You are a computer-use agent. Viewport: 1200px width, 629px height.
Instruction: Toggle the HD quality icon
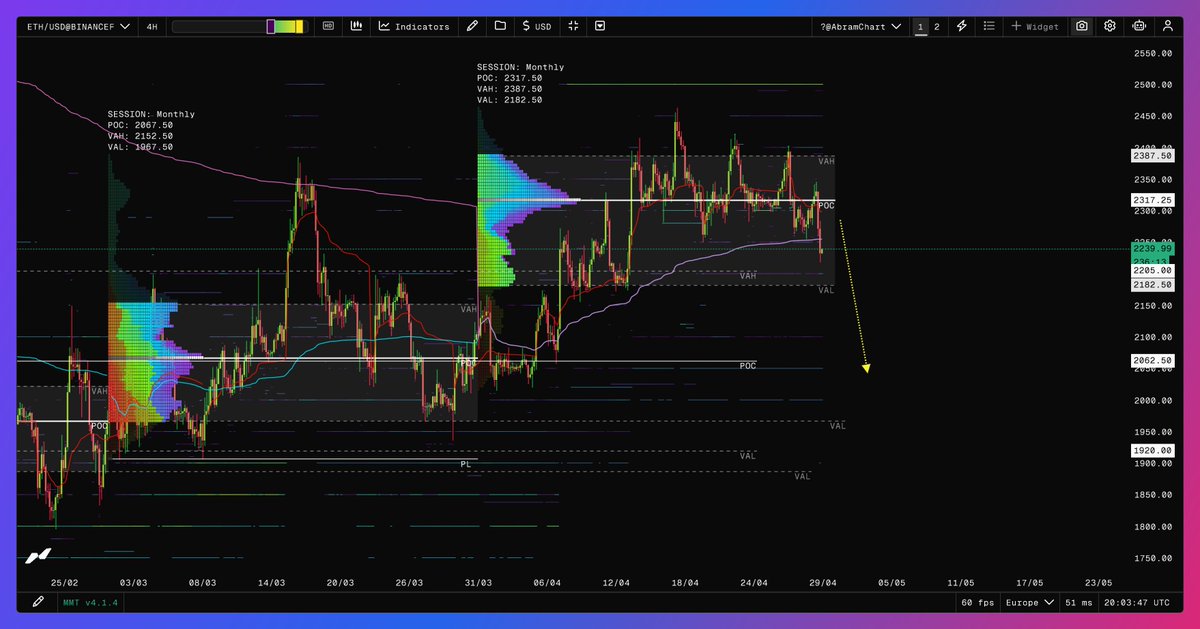pos(328,27)
